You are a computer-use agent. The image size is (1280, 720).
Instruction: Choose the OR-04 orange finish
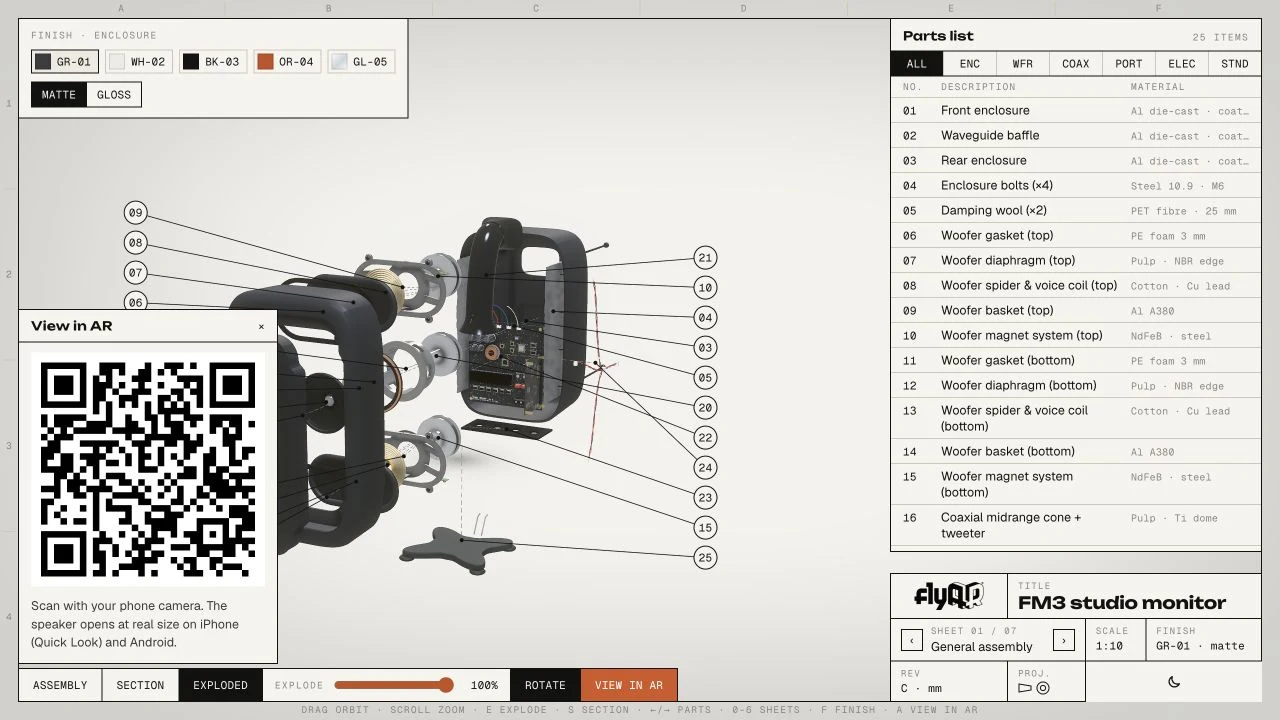pyautogui.click(x=285, y=62)
